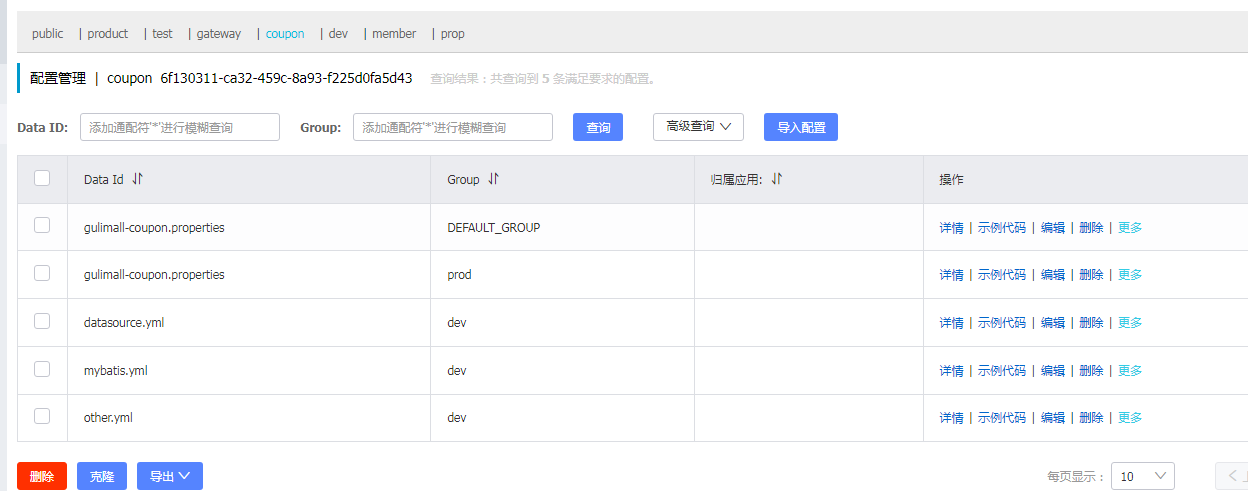Open the 导出 dropdown button
The width and height of the screenshot is (1248, 491).
tap(170, 476)
